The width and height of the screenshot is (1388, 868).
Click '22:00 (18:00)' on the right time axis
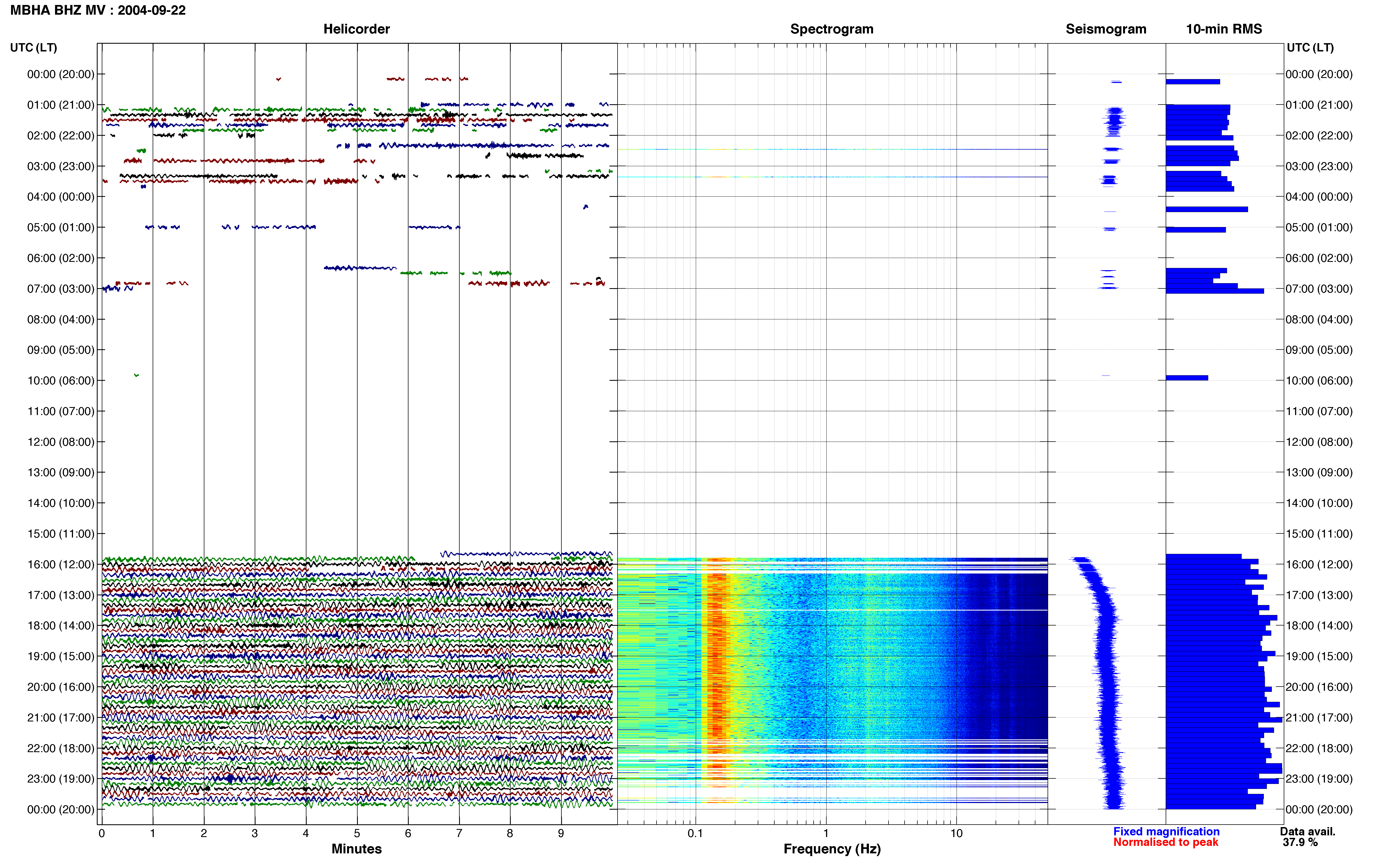1319,748
